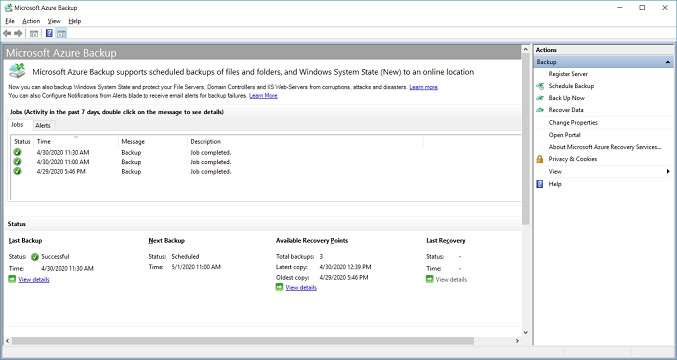
Task: Click the Successful status green check icon
Action: (35, 257)
